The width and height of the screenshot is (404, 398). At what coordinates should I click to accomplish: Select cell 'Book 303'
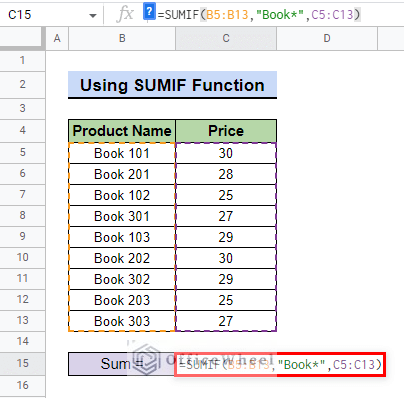[x=122, y=321]
